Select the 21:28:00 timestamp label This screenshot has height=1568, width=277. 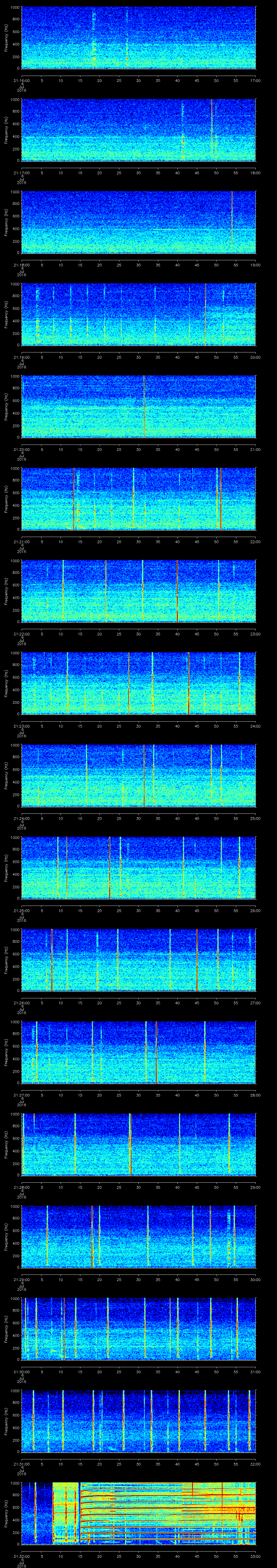pos(21,1187)
